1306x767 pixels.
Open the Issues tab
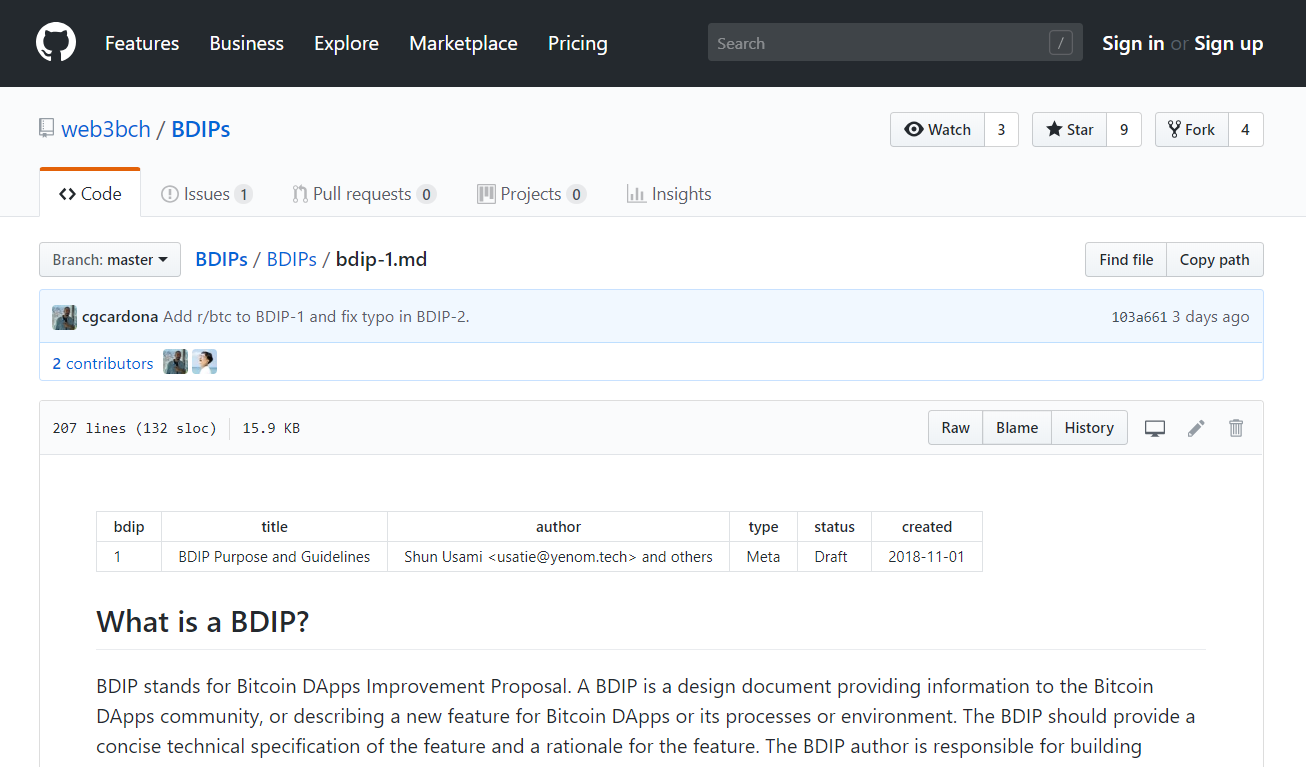(x=206, y=194)
